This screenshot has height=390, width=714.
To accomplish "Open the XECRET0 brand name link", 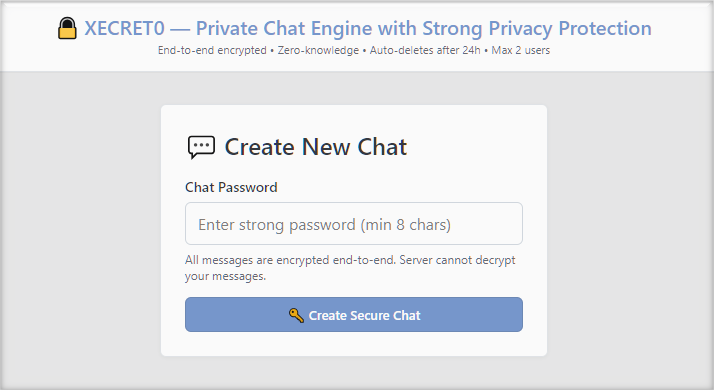I will point(124,28).
